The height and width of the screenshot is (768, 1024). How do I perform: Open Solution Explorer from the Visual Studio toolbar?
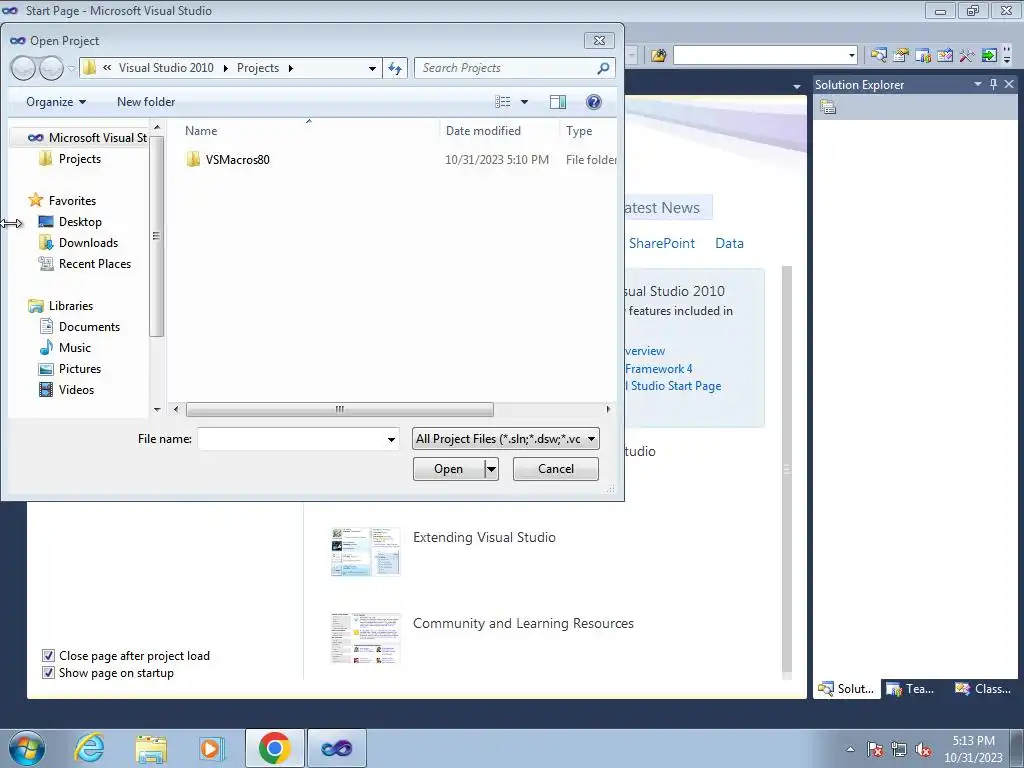coord(879,56)
